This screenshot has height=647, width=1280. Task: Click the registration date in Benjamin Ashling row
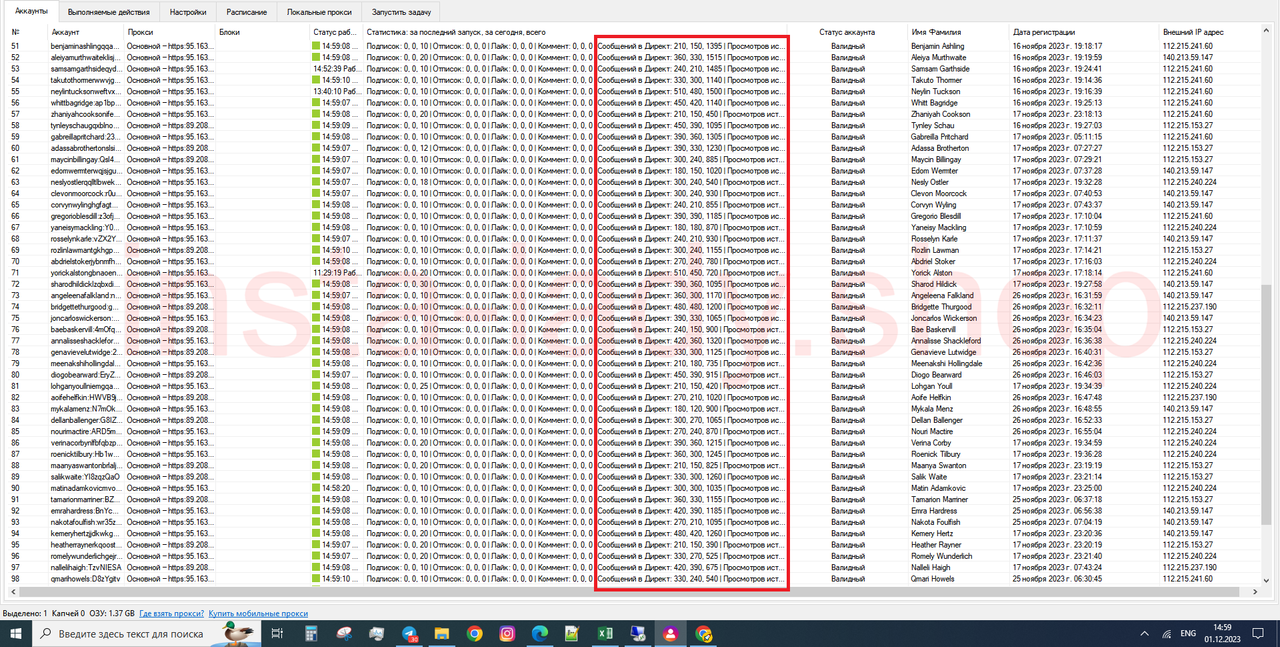[x=1057, y=46]
